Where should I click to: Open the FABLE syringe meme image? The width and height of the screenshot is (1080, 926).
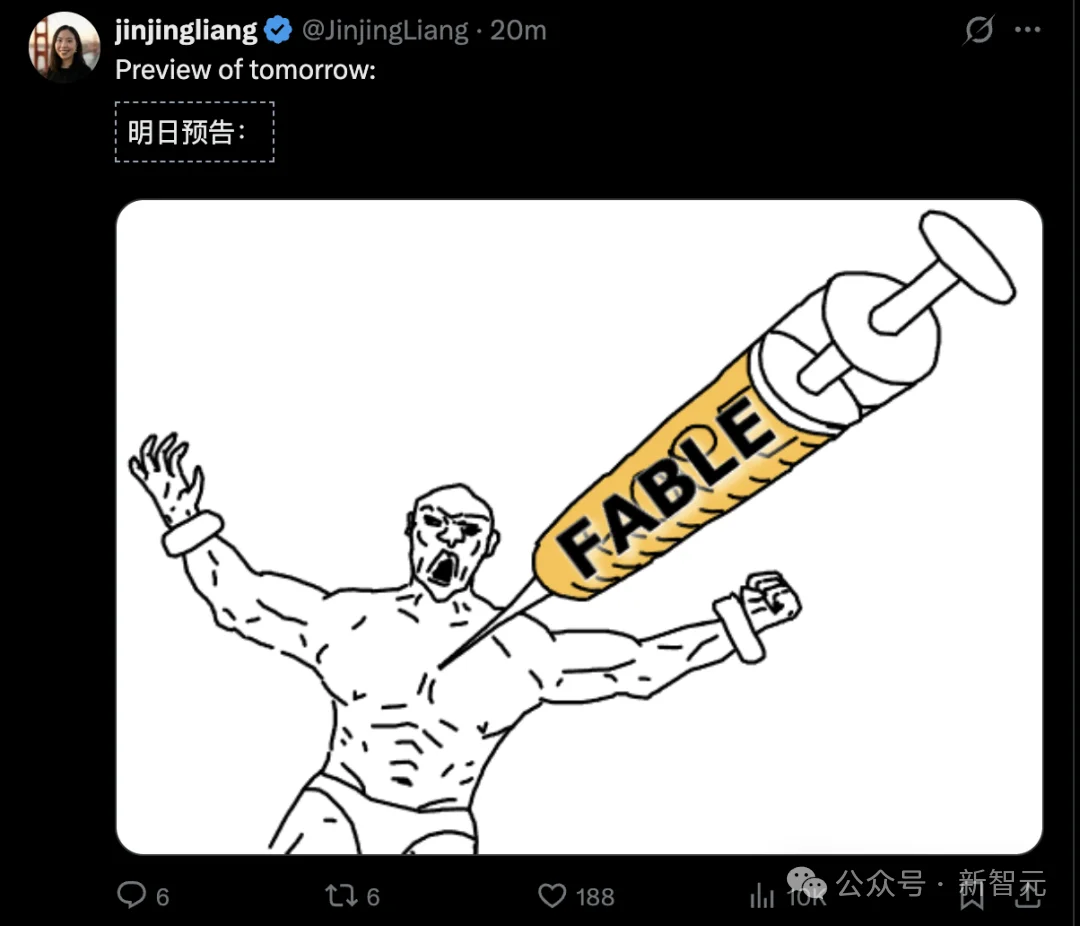(x=579, y=527)
